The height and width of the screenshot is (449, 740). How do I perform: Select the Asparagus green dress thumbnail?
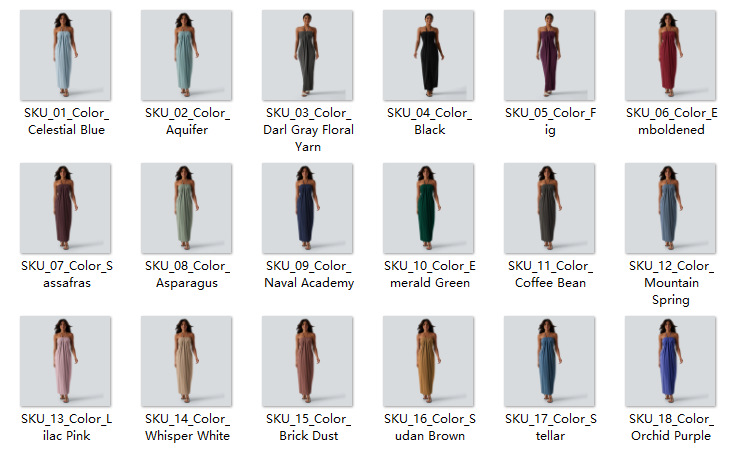(x=186, y=208)
